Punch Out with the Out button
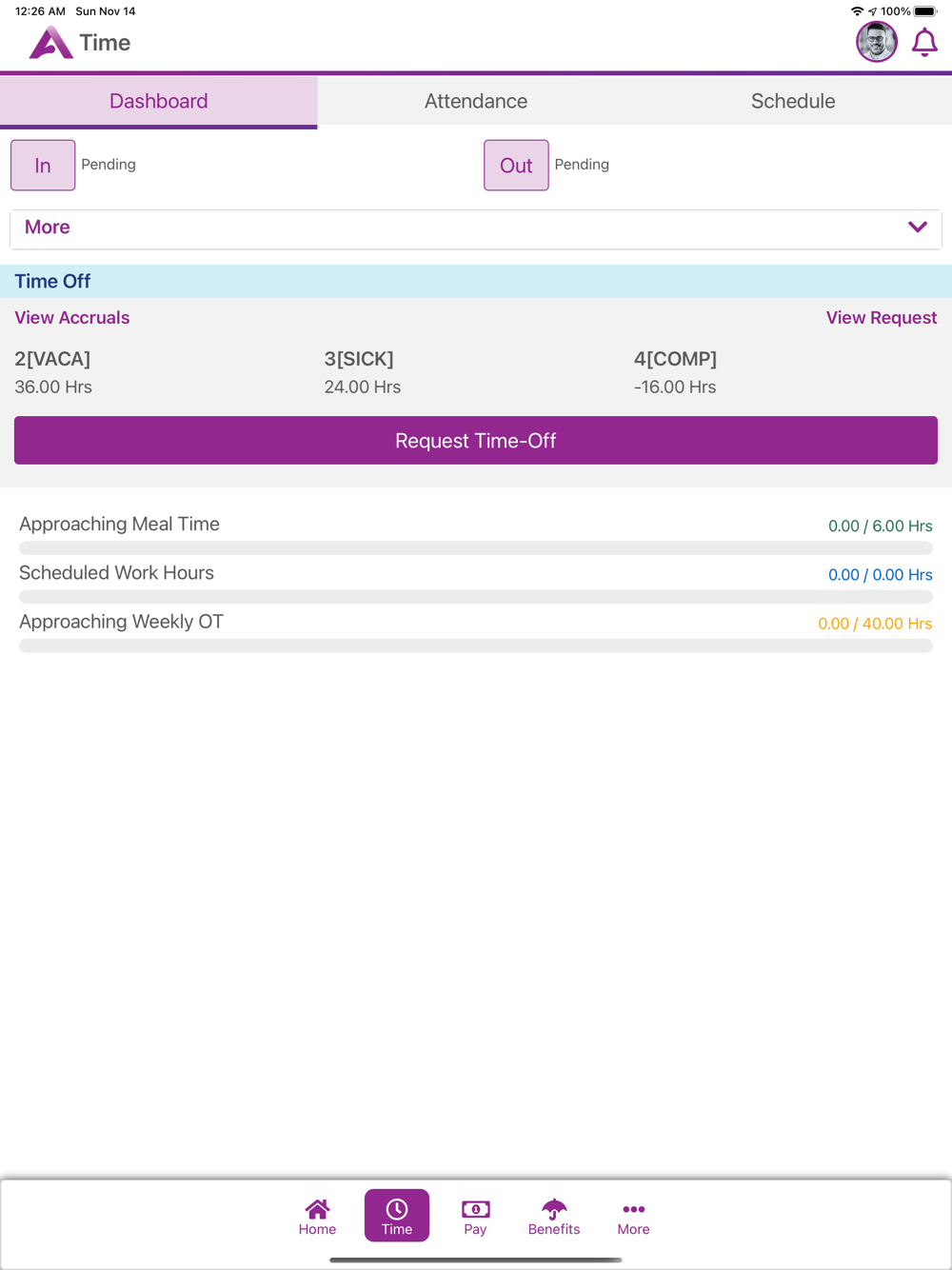The height and width of the screenshot is (1270, 952). tap(516, 165)
